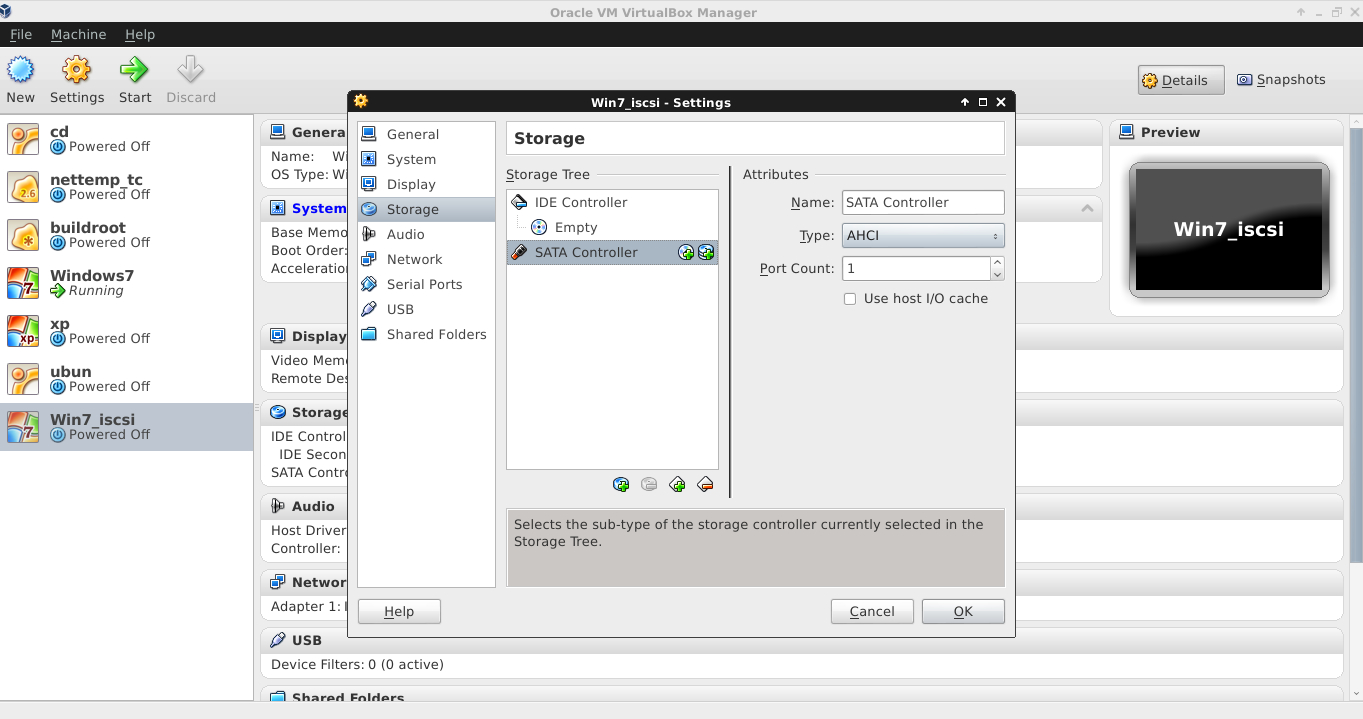Image resolution: width=1363 pixels, height=719 pixels.
Task: Open General category in the settings dialog sidebar
Action: click(x=426, y=134)
